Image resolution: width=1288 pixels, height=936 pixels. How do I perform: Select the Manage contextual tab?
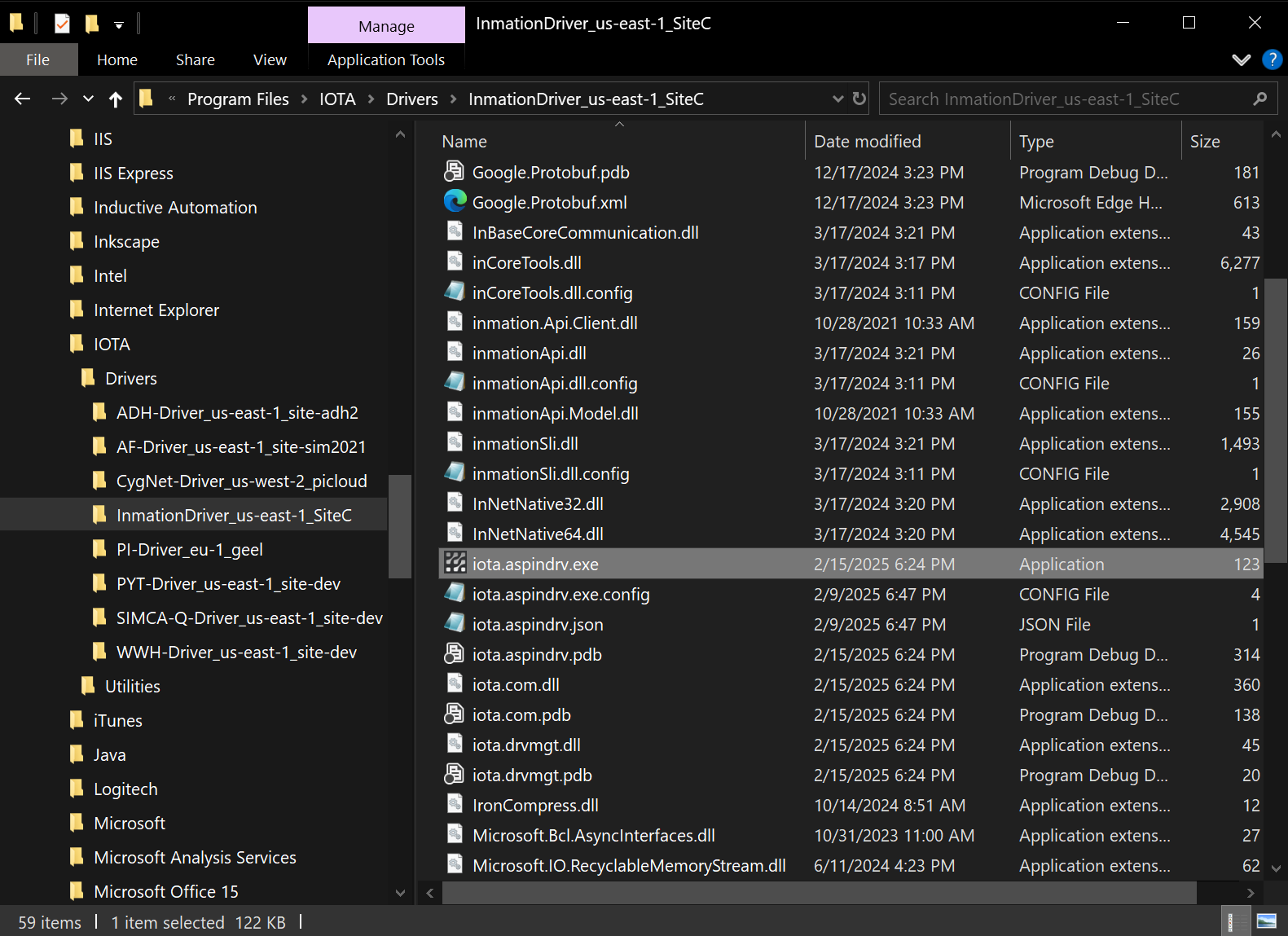tap(386, 25)
